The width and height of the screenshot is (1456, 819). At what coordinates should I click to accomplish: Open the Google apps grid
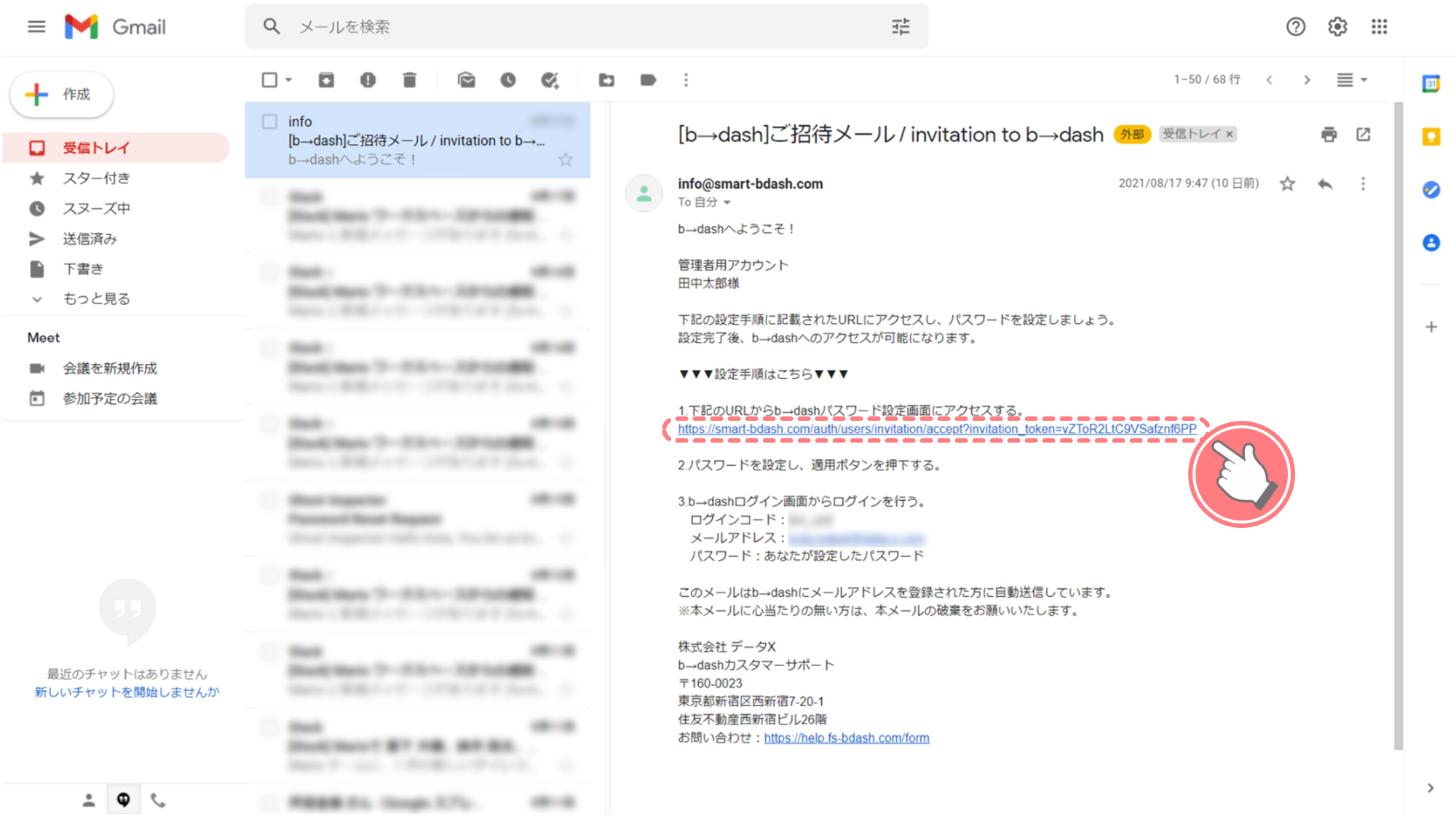click(x=1379, y=27)
